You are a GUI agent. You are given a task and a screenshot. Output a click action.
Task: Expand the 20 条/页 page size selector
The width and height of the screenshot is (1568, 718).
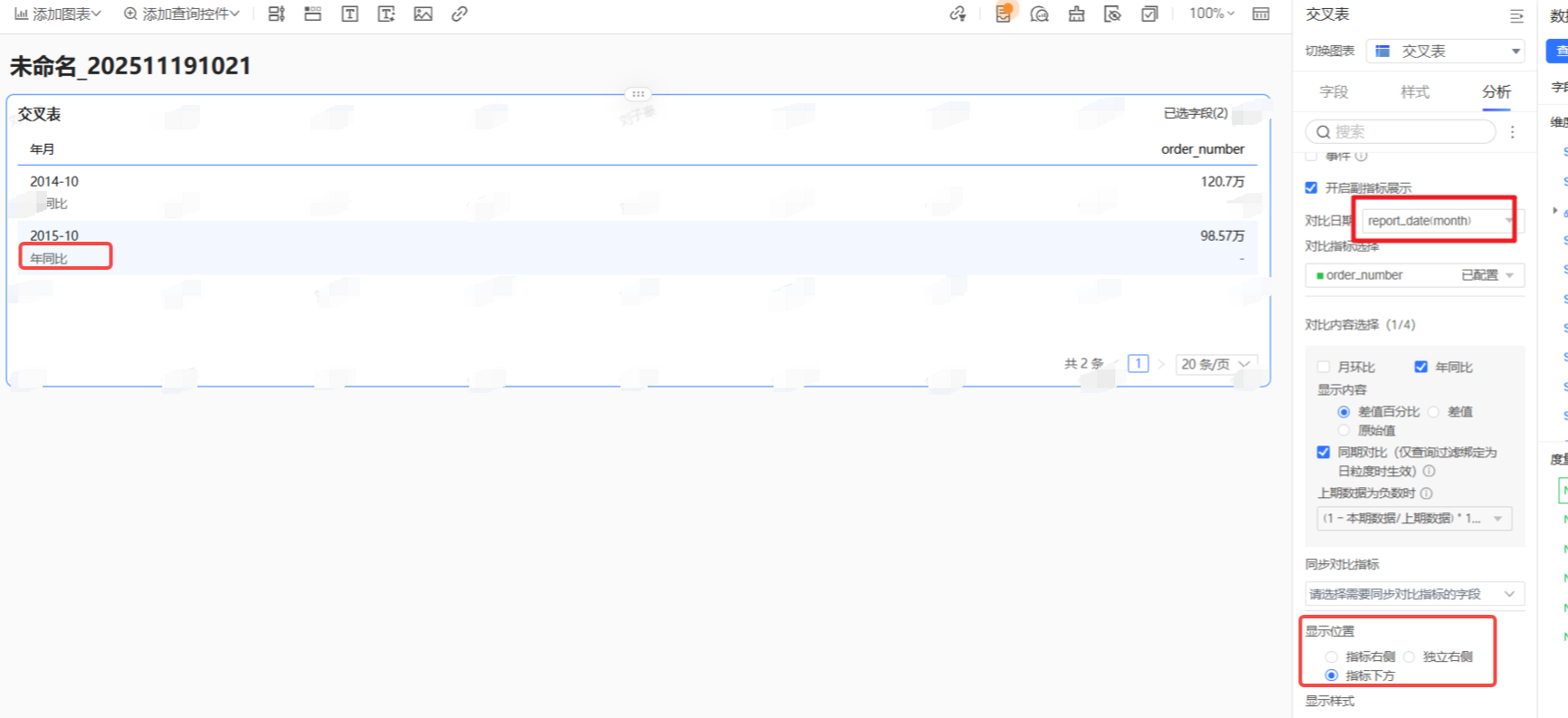1216,364
